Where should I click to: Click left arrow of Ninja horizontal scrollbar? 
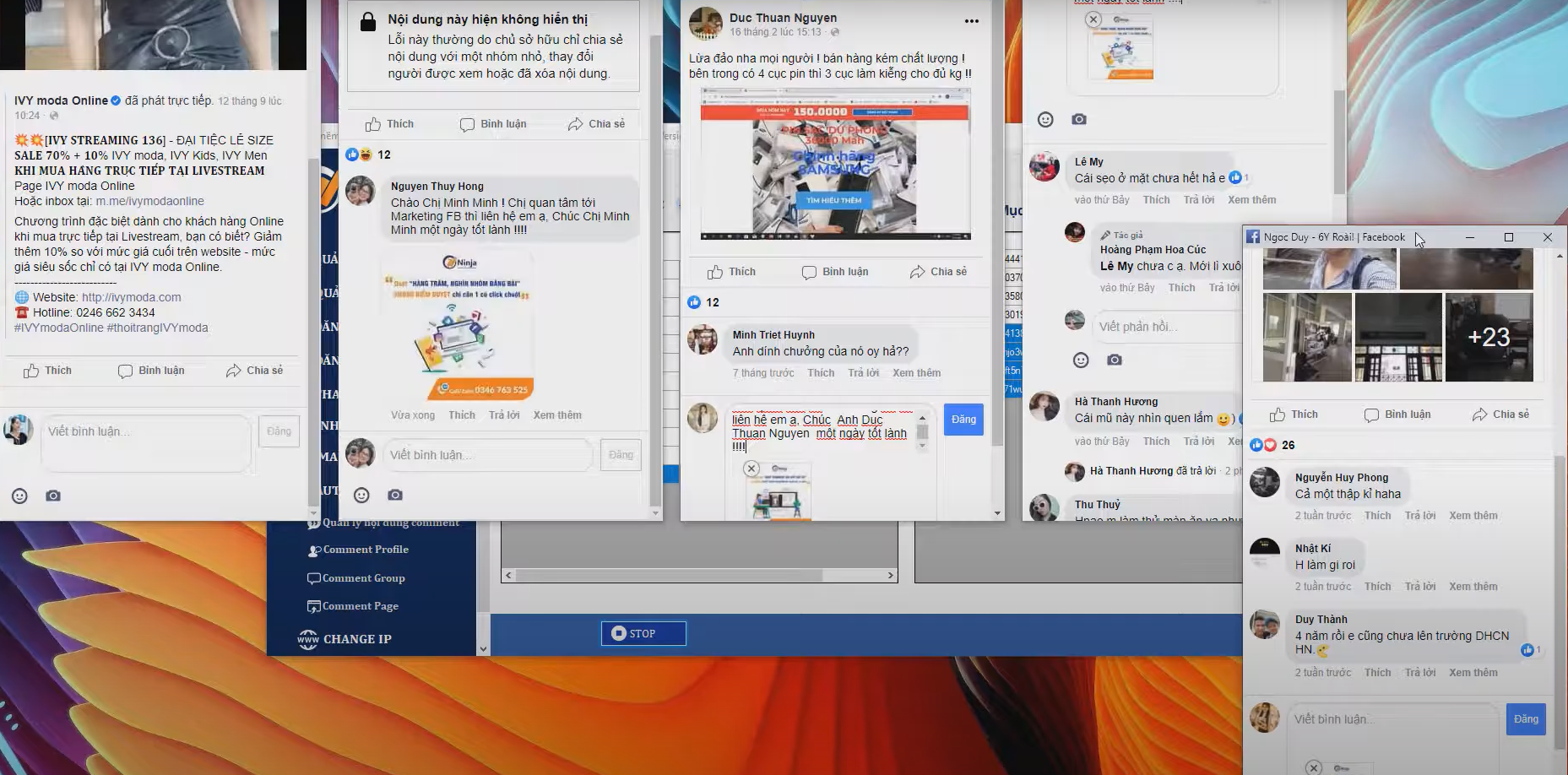click(508, 575)
